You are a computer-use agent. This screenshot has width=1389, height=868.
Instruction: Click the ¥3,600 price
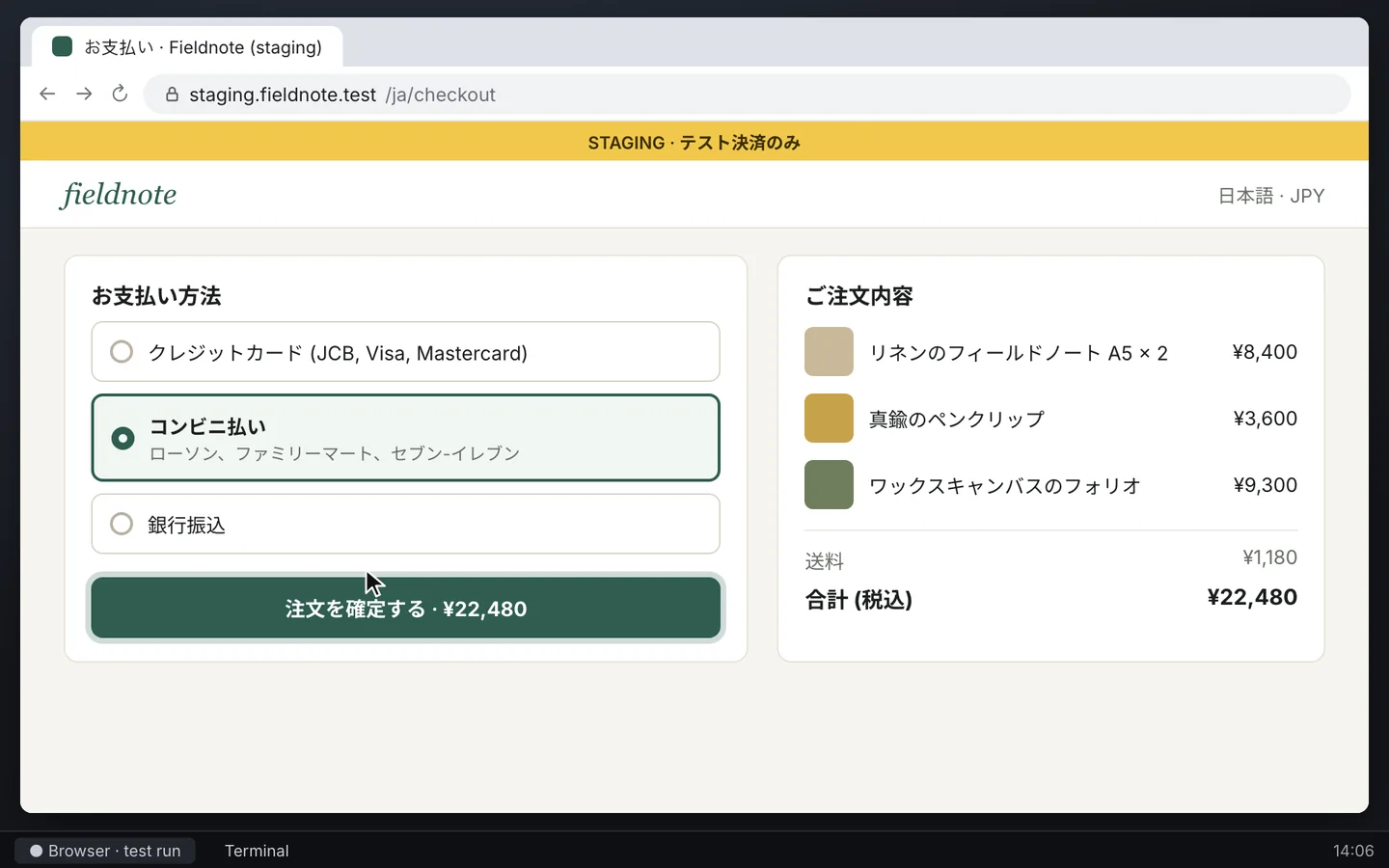pyautogui.click(x=1265, y=419)
